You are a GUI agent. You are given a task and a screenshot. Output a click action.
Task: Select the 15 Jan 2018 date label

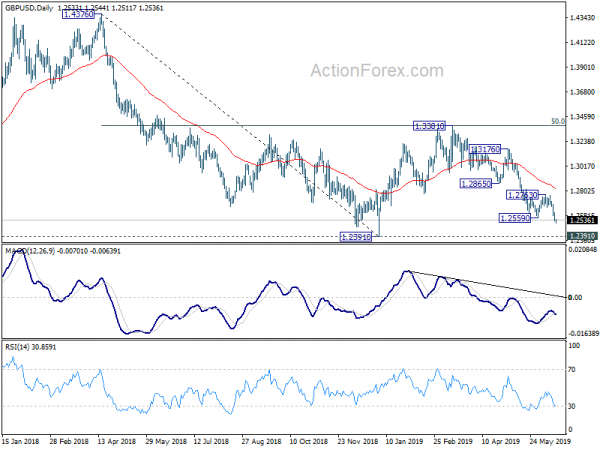pos(21,441)
